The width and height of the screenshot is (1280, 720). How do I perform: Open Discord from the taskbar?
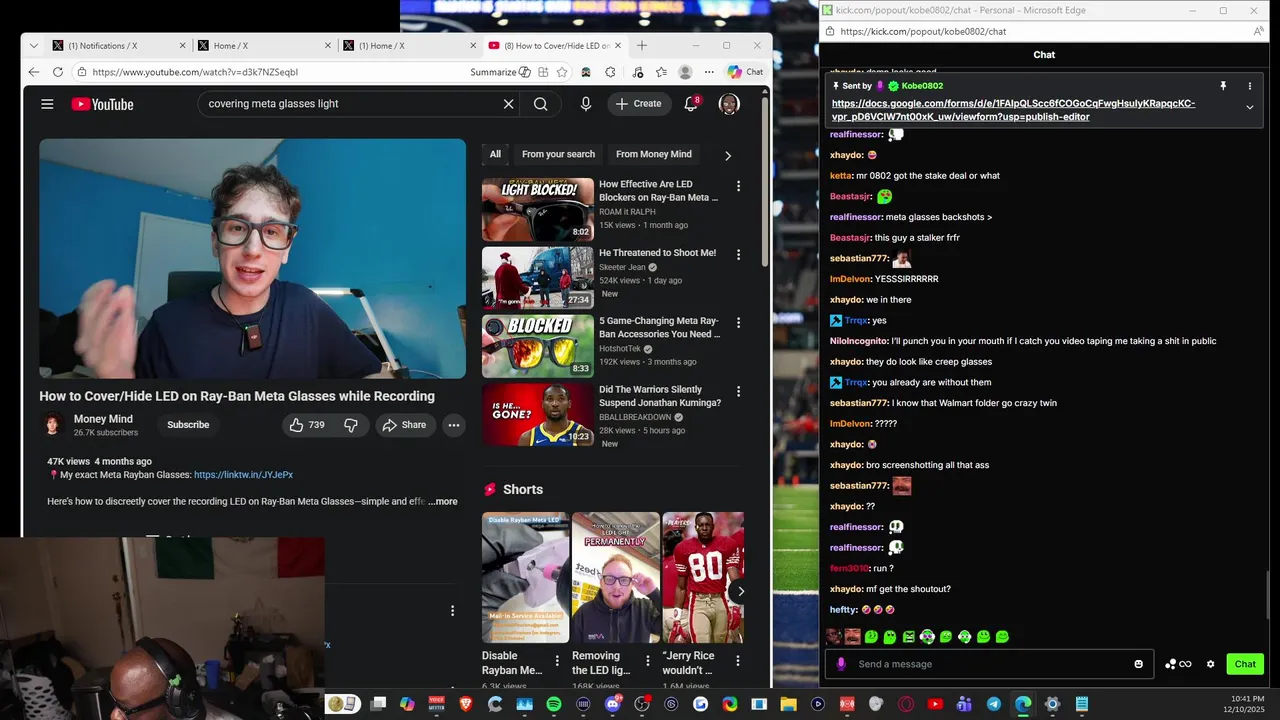(612, 704)
